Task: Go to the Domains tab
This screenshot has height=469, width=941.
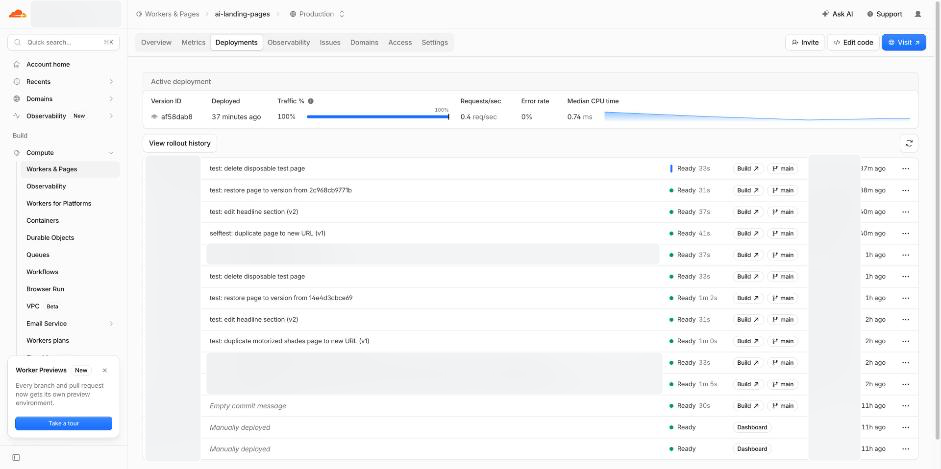Action: pos(364,43)
